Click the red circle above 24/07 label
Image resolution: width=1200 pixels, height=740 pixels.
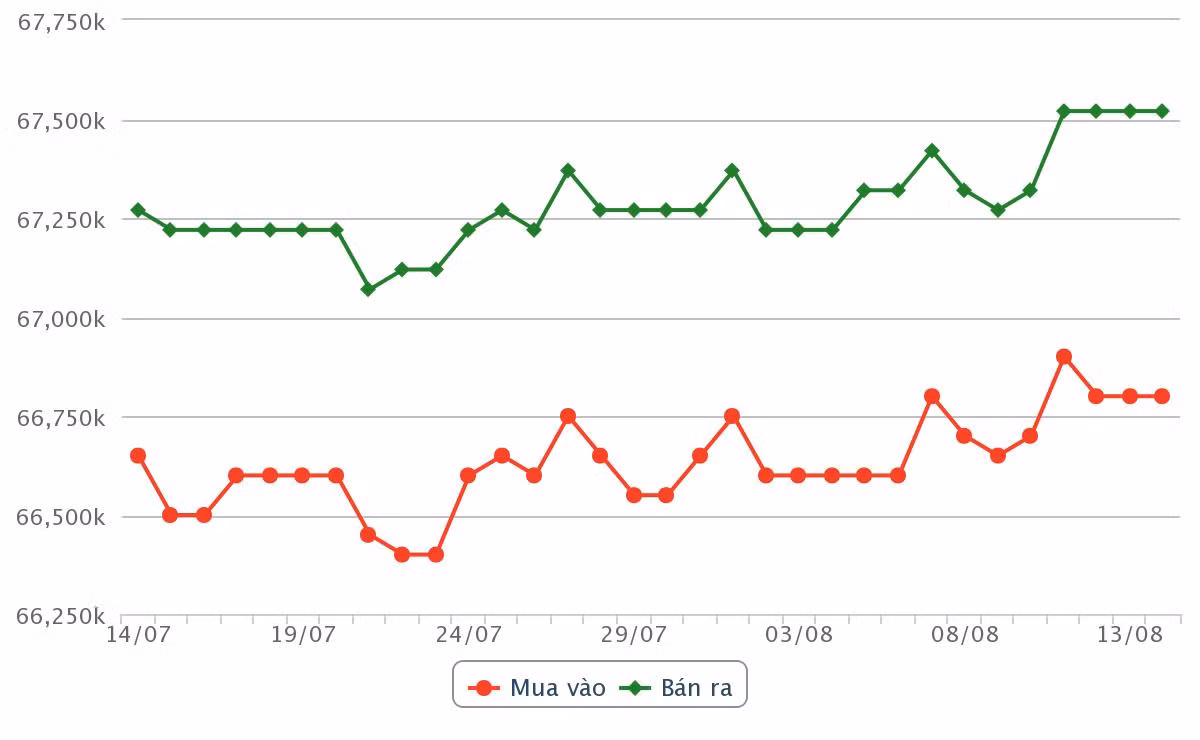pos(468,476)
